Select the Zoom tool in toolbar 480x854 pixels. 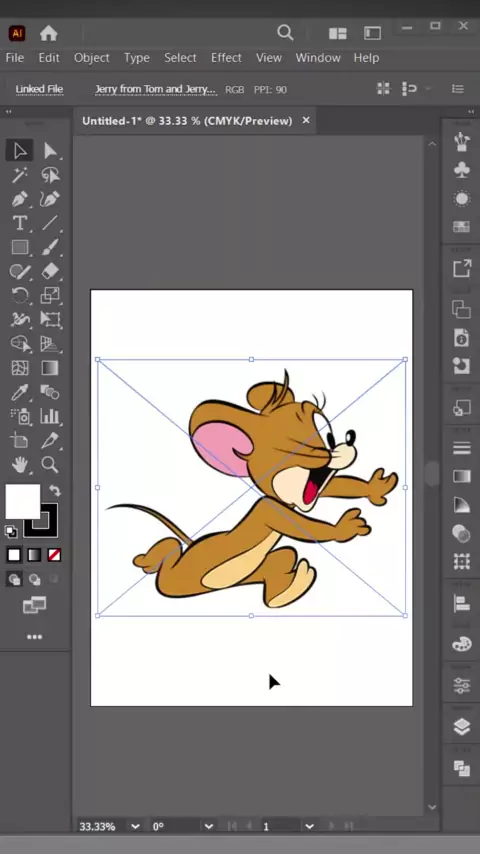click(50, 465)
